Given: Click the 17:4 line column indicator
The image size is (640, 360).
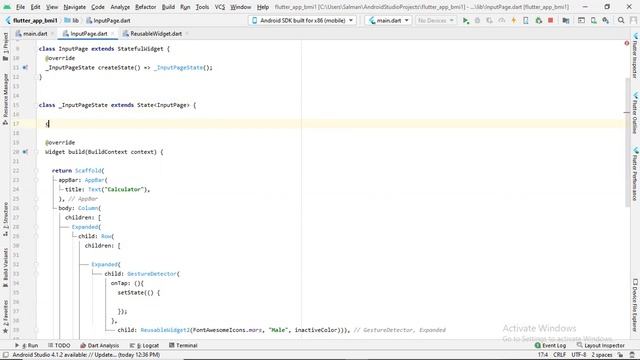Looking at the screenshot, I should tap(542, 355).
